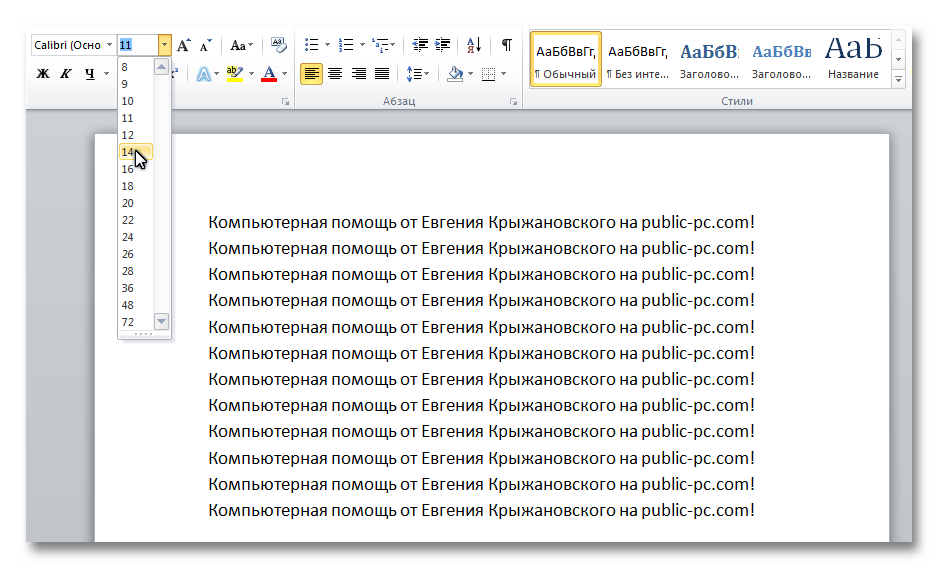
Task: Select font size 36 from list
Action: pyautogui.click(x=136, y=288)
